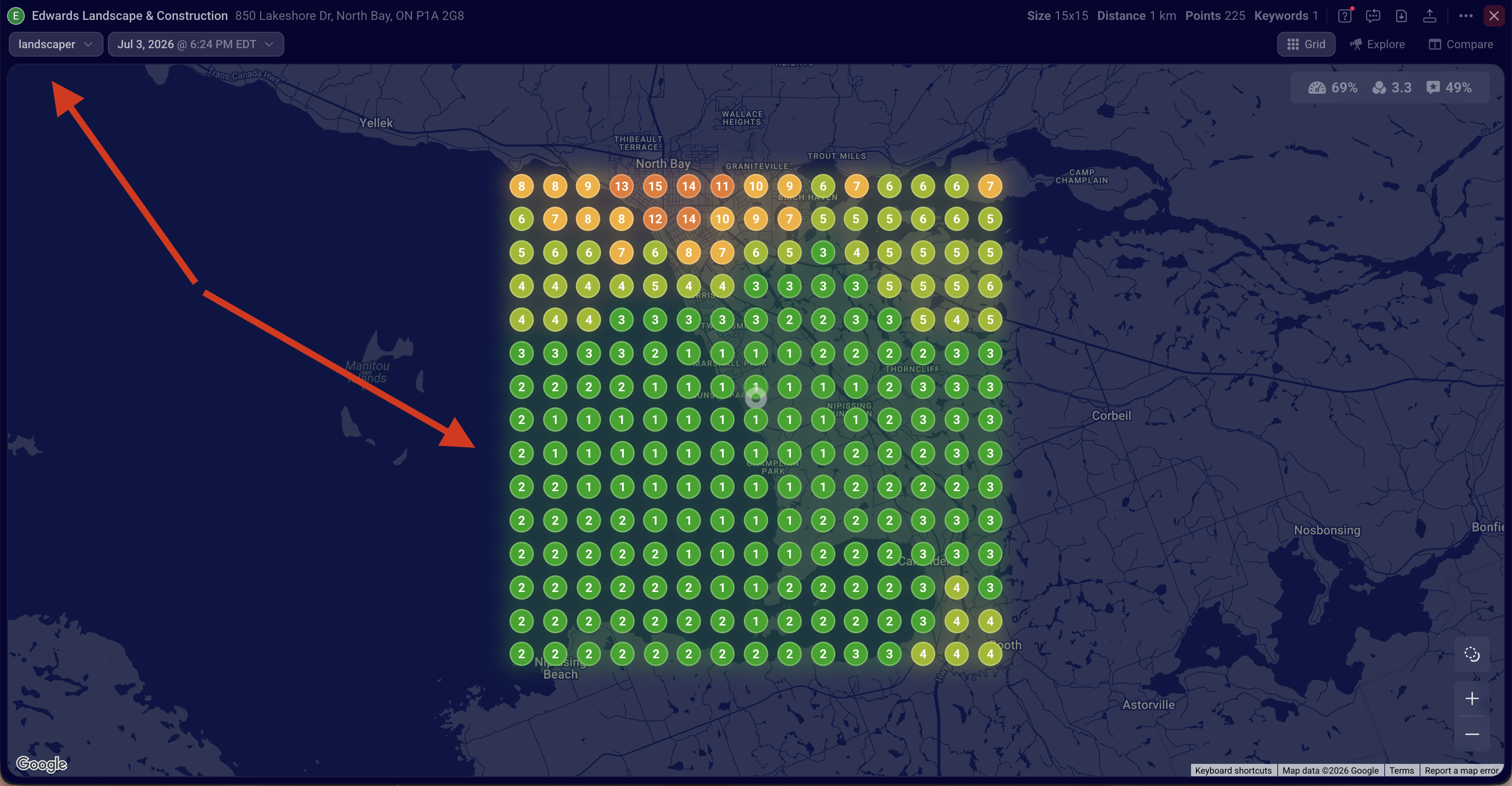Viewport: 1512px width, 786px height.
Task: Click the Keywords 1 value
Action: pos(1286,16)
